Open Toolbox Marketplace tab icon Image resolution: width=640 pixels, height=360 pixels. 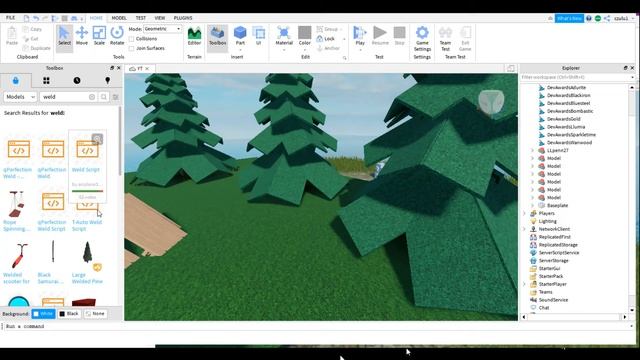click(x=16, y=80)
